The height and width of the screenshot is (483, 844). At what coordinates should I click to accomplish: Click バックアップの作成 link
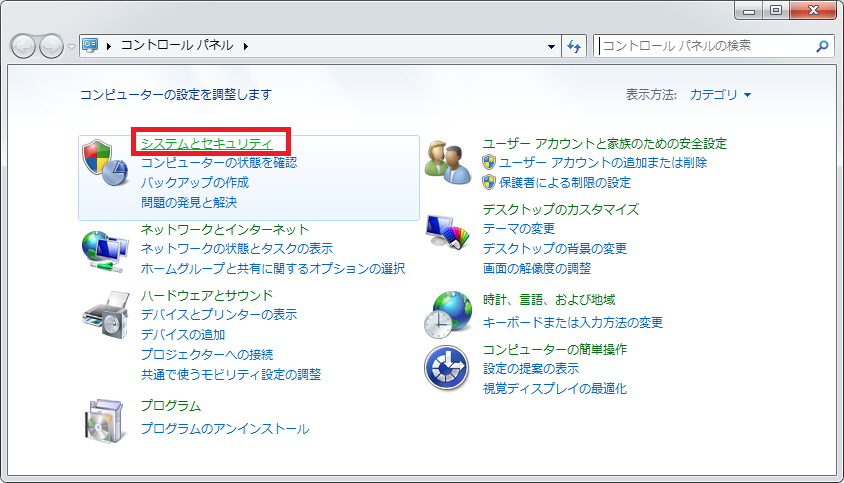pos(195,182)
